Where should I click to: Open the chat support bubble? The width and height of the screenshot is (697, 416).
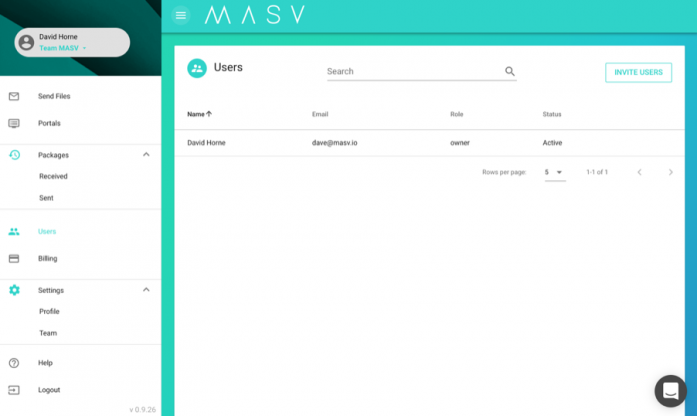point(670,391)
